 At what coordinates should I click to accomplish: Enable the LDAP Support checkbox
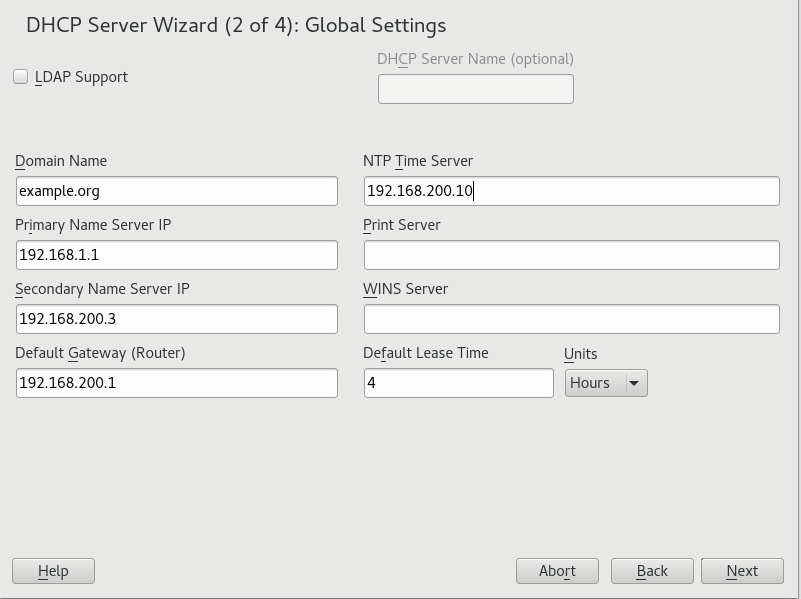point(21,77)
